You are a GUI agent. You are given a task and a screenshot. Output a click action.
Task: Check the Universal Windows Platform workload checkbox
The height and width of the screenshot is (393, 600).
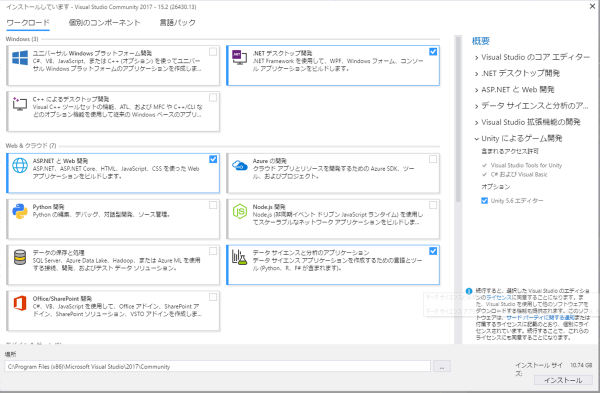coord(213,52)
